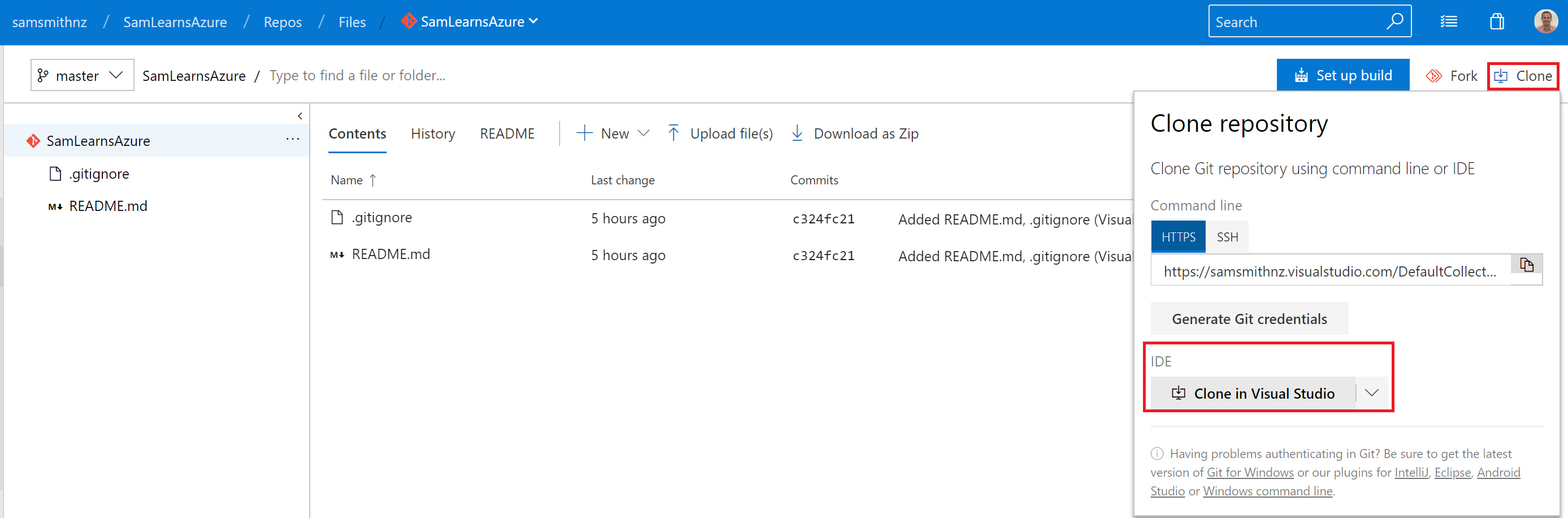1568x518 pixels.
Task: Open the work items list icon
Action: click(x=1448, y=22)
